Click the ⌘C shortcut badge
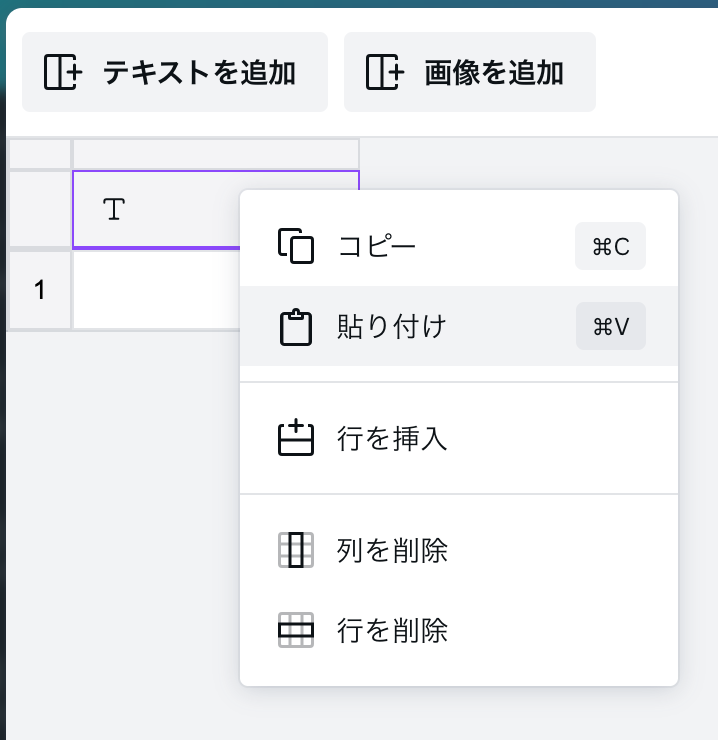 click(x=610, y=247)
